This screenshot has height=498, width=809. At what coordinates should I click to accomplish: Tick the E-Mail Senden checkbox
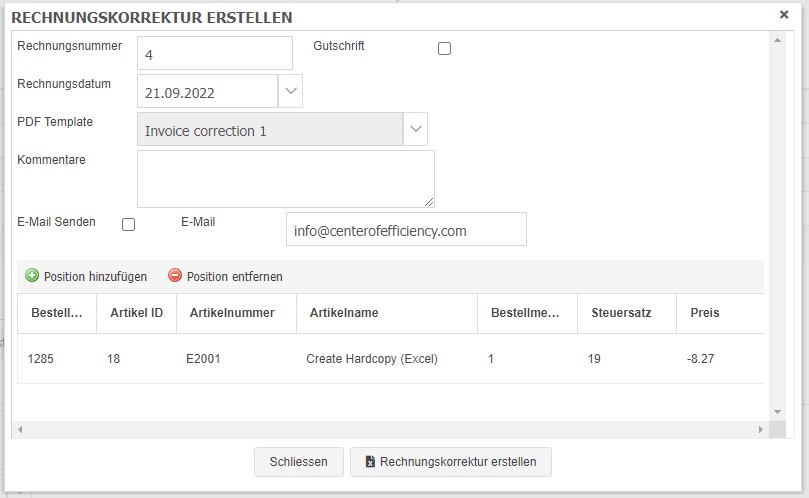coord(128,224)
